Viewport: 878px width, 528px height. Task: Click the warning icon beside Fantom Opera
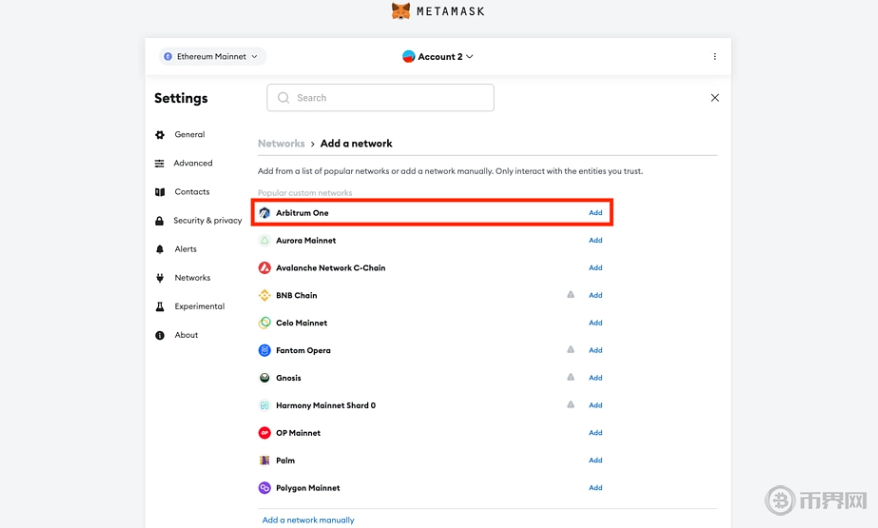click(571, 350)
